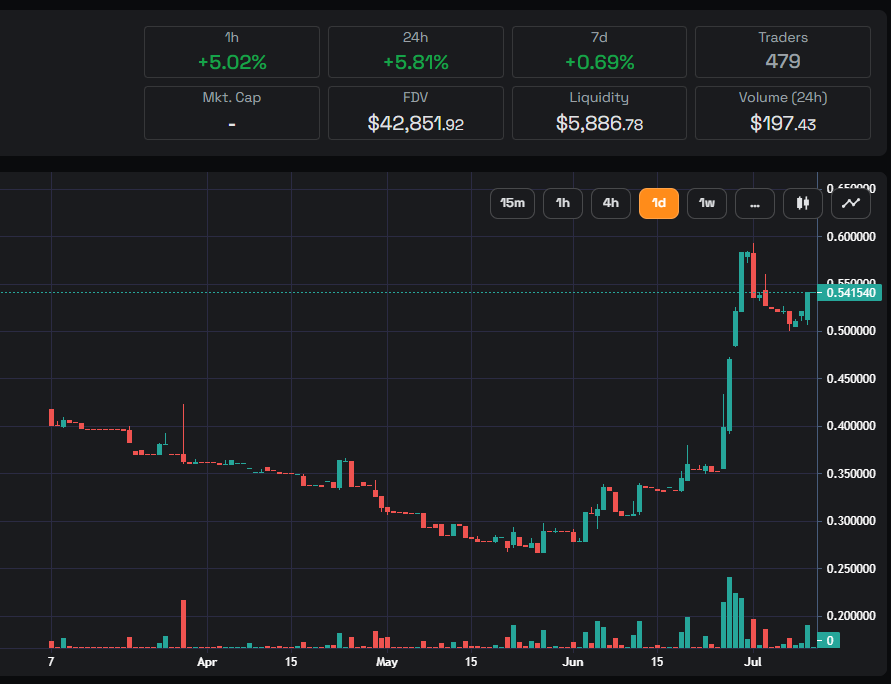Click the volume indicator value 0 label
The width and height of the screenshot is (891, 684).
coord(828,641)
